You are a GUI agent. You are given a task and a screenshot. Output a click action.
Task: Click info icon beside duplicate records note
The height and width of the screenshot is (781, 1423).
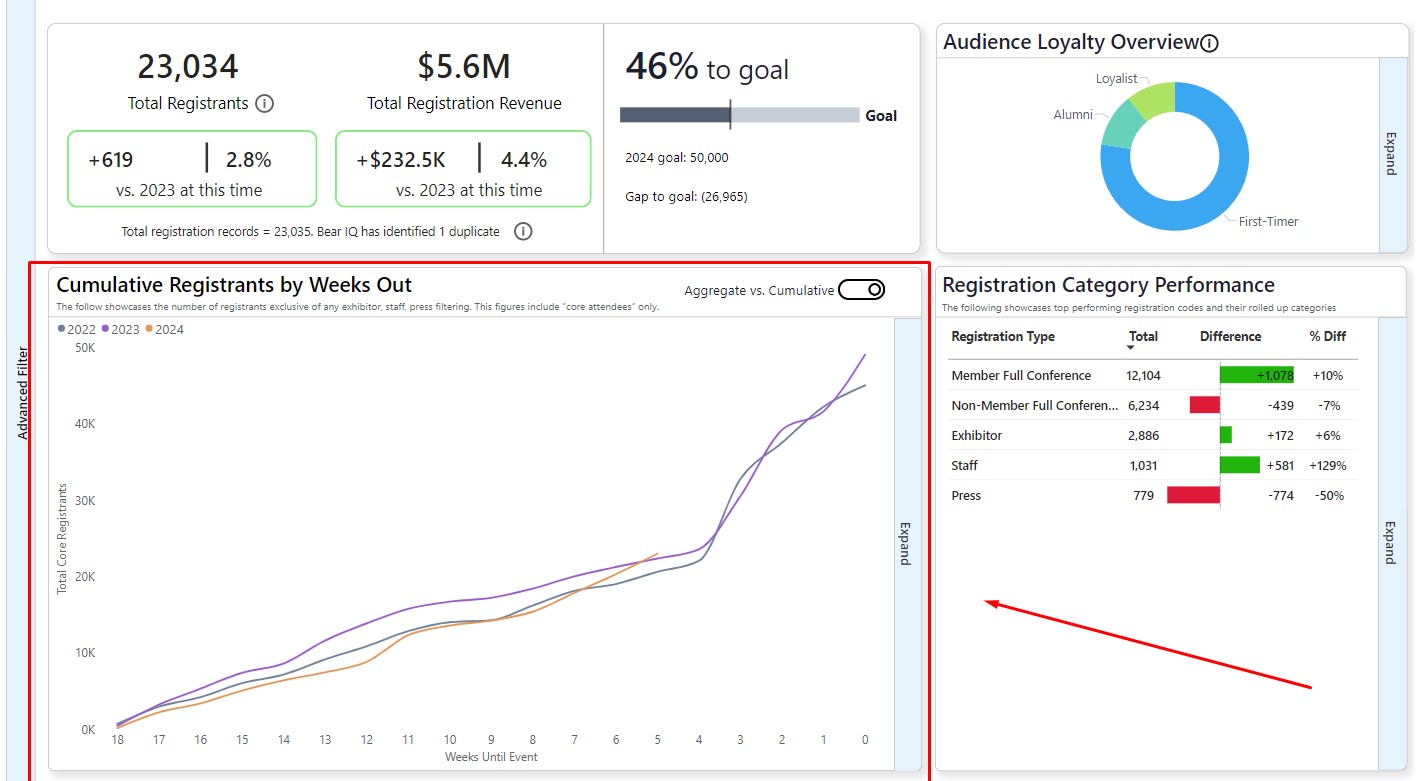click(522, 232)
